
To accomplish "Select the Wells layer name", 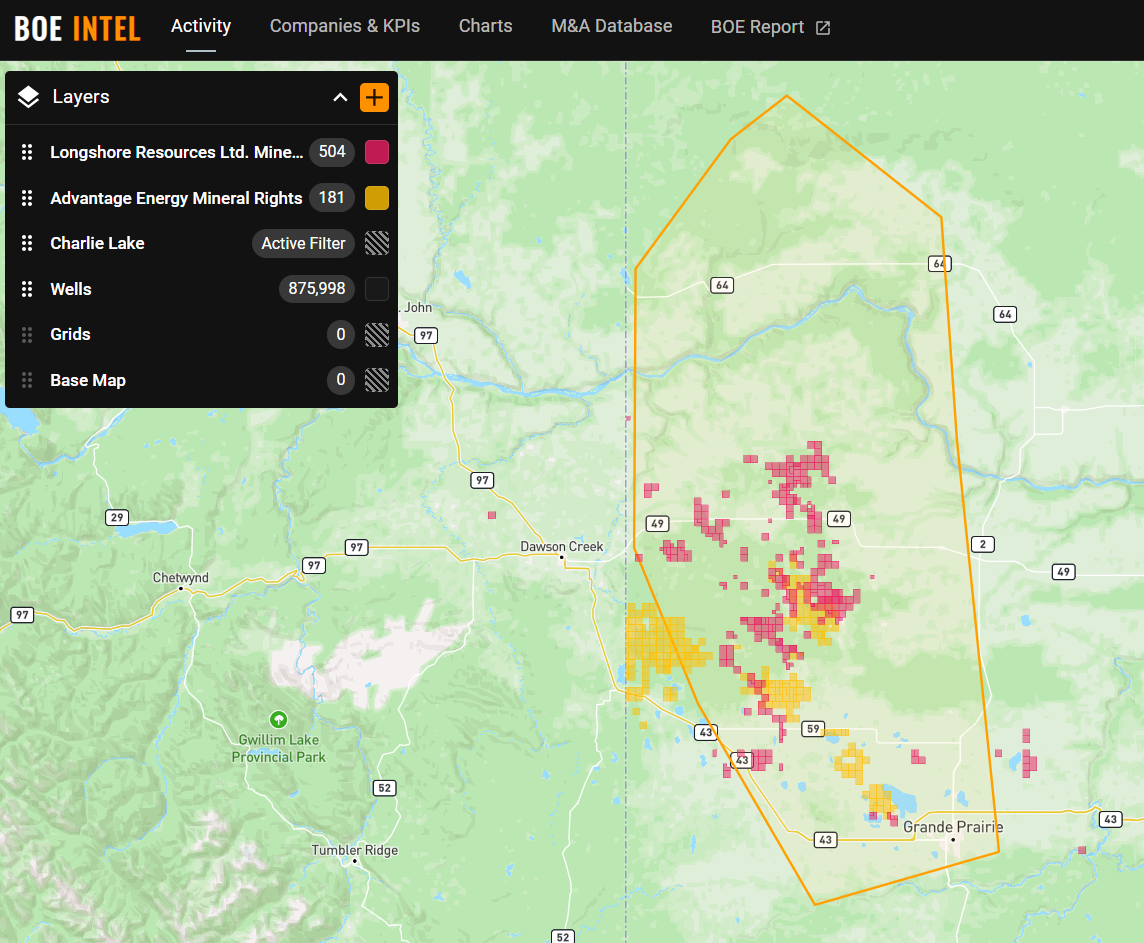I will [x=71, y=289].
